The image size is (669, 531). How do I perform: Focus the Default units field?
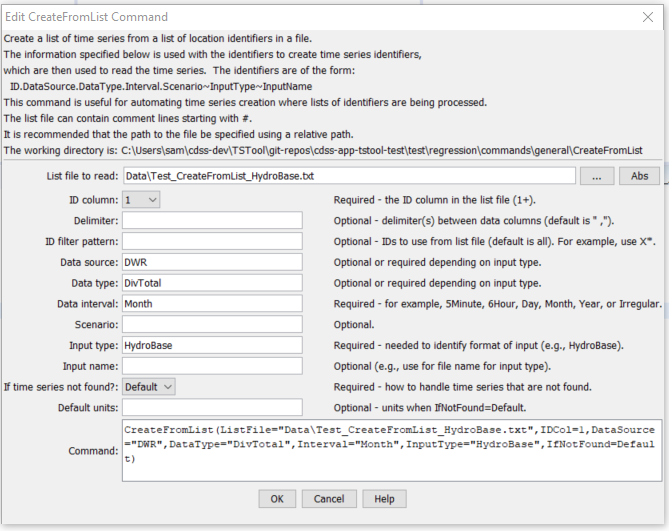tap(212, 408)
